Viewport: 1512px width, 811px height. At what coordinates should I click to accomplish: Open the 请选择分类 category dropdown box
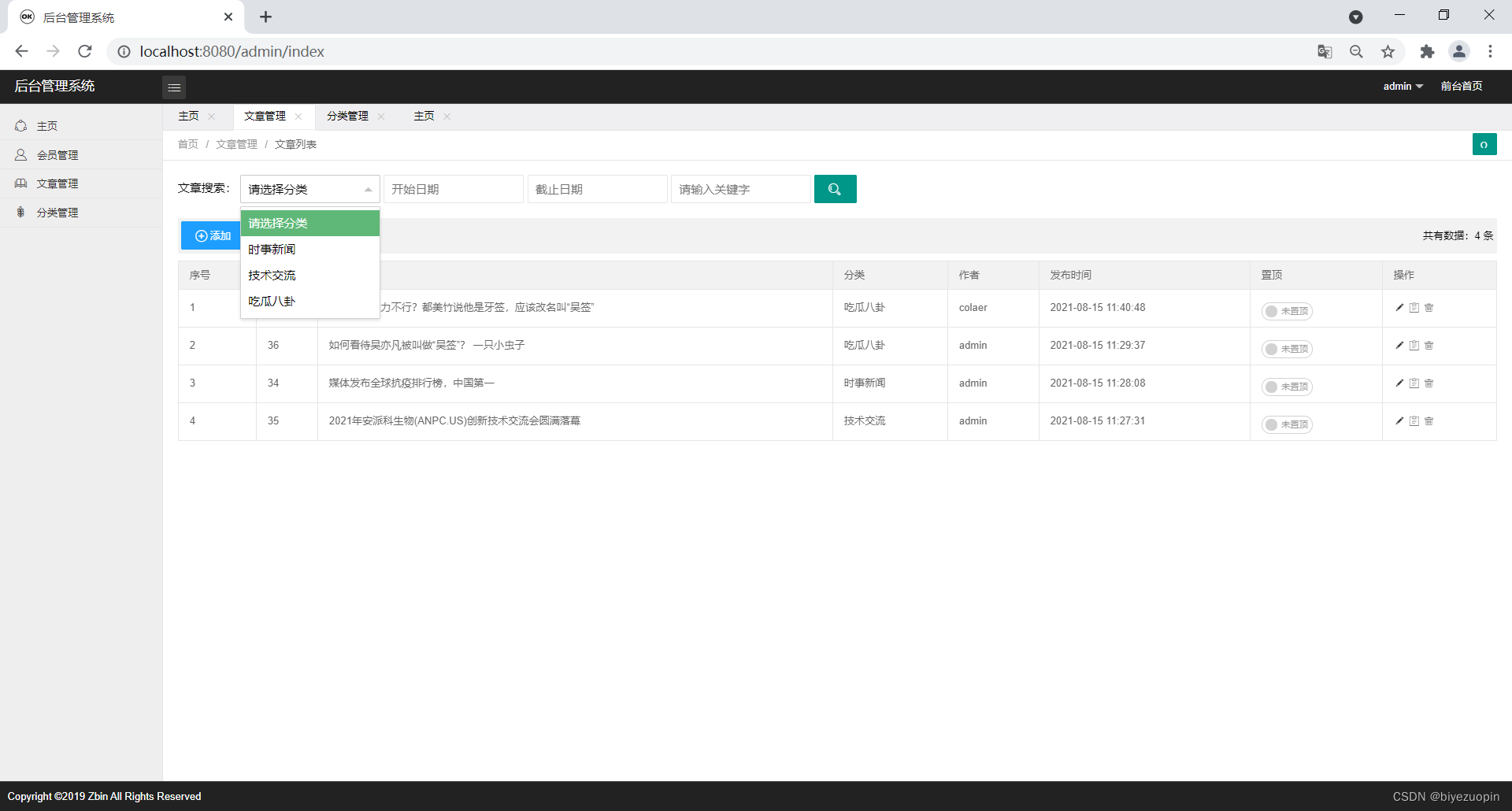(310, 189)
